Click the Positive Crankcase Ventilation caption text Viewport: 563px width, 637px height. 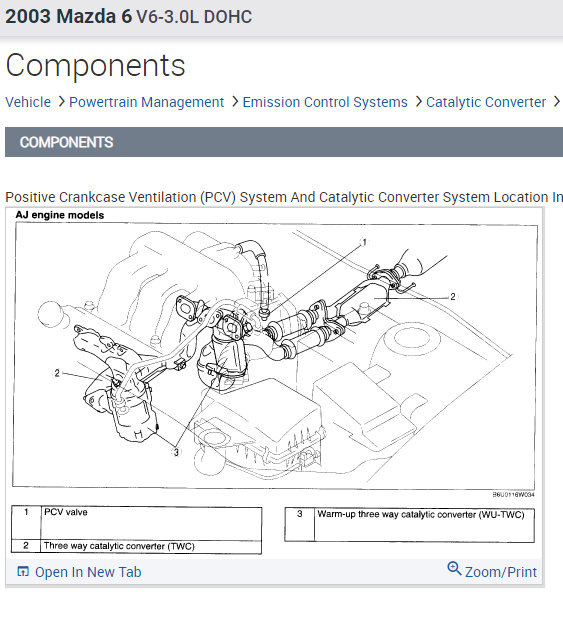pos(284,197)
